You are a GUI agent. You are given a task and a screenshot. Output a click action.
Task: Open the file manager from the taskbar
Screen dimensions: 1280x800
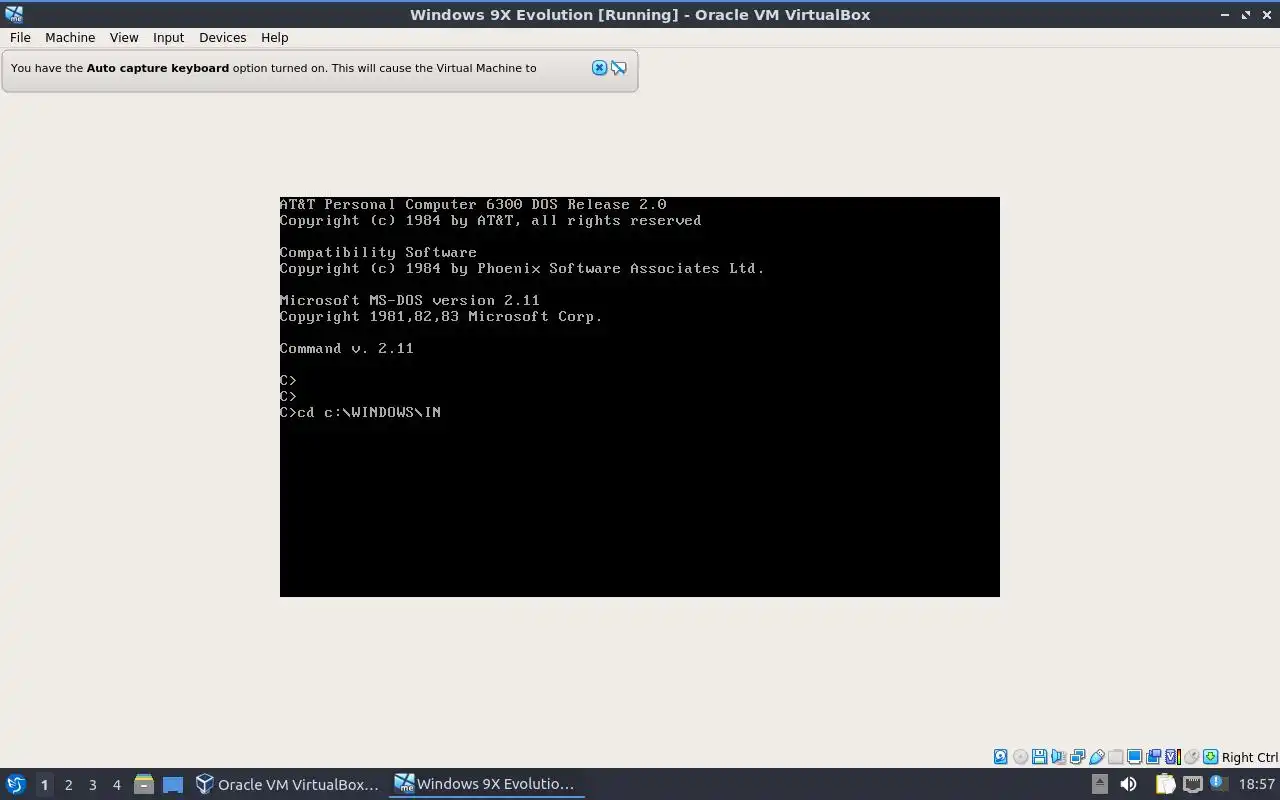[x=144, y=784]
